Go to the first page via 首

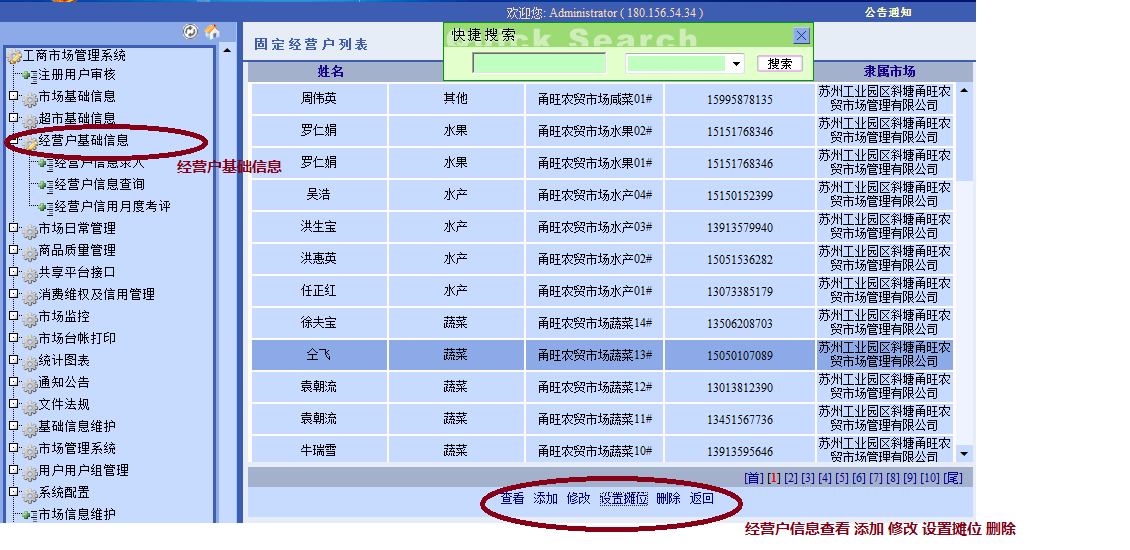pos(754,478)
